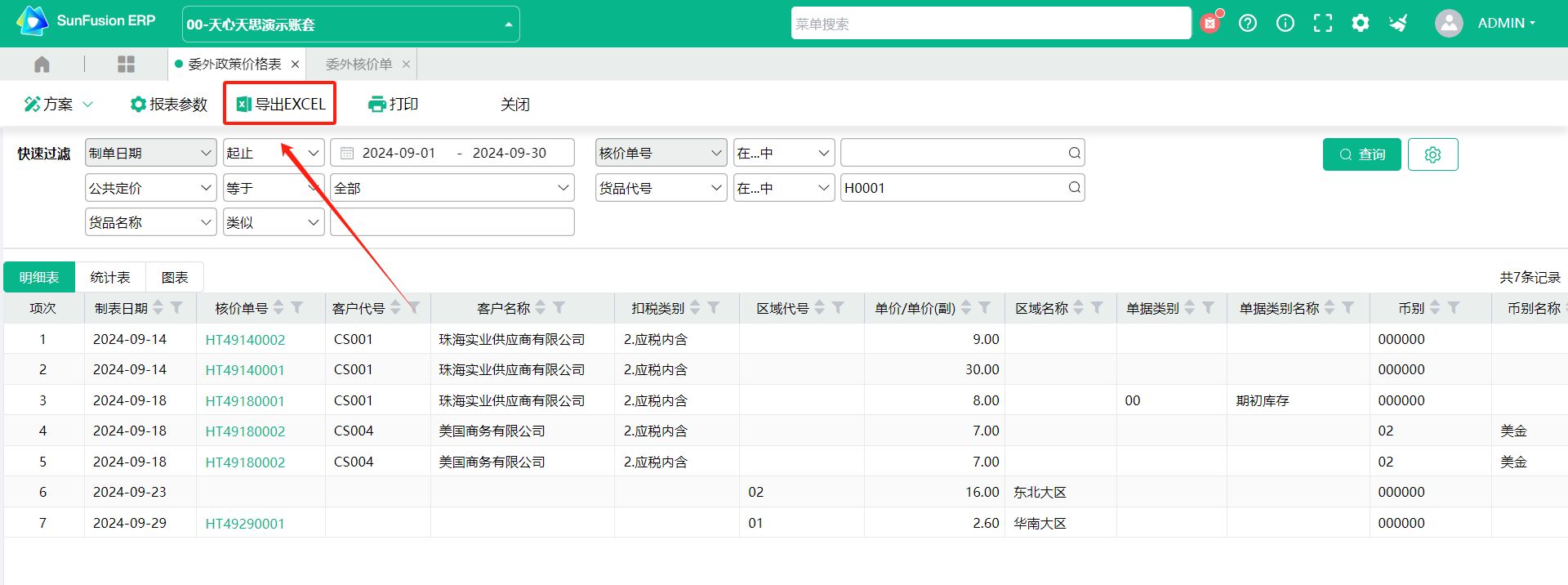This screenshot has height=585, width=1568.
Task: Filter the 区域代号 column
Action: pyautogui.click(x=838, y=308)
